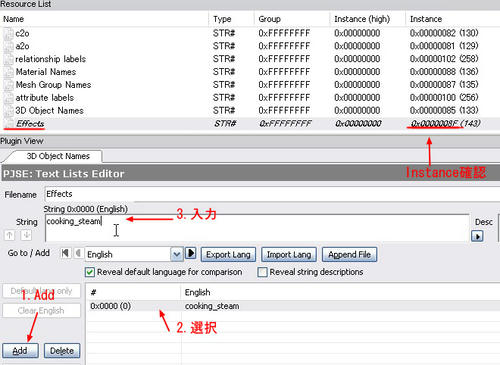
Task: Open the English language dropdown
Action: click(177, 255)
